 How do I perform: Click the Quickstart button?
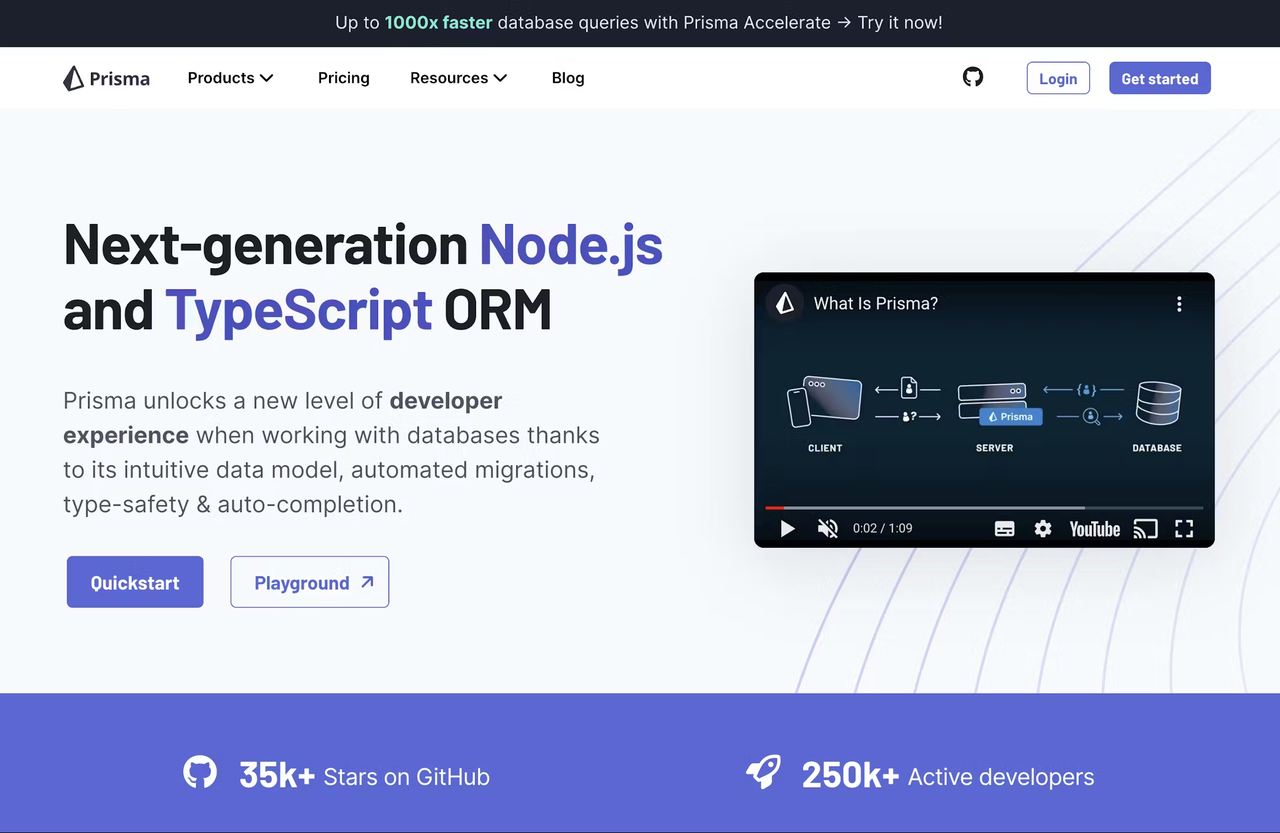pos(135,582)
